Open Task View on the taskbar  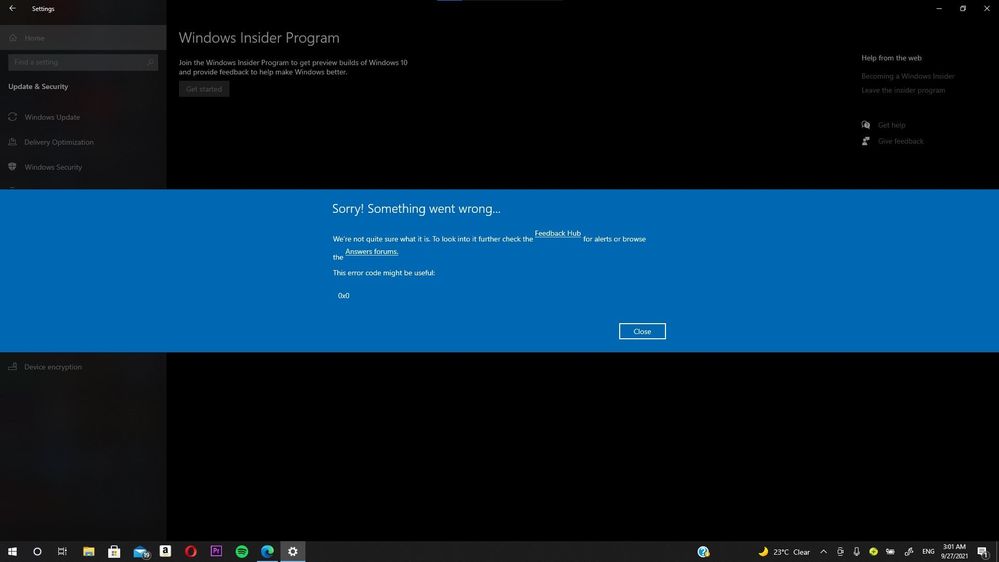click(62, 552)
